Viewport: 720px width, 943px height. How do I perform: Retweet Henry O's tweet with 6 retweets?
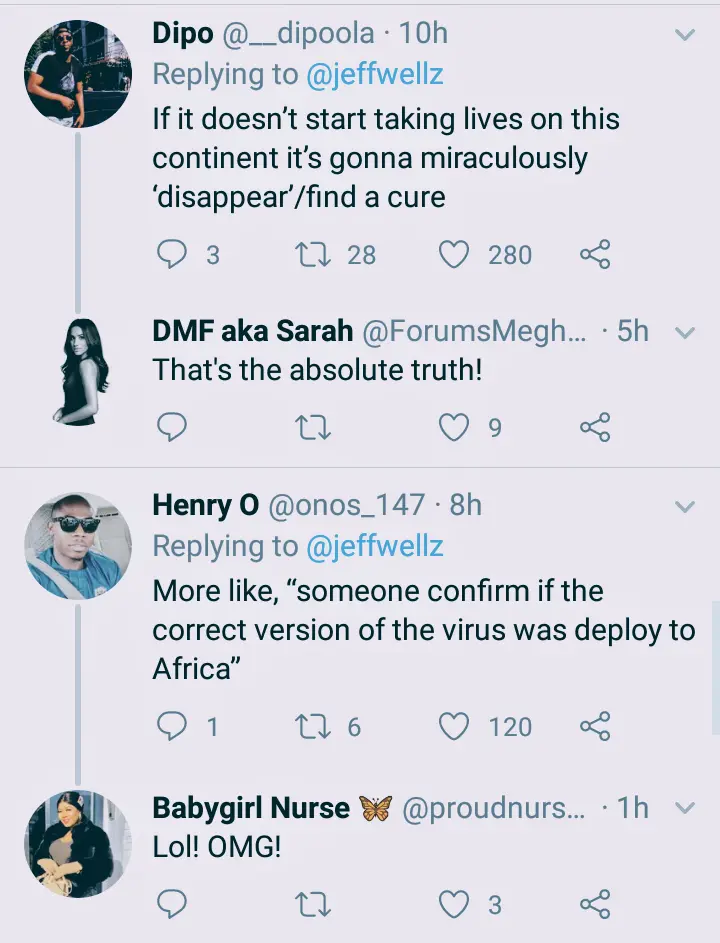(x=315, y=726)
